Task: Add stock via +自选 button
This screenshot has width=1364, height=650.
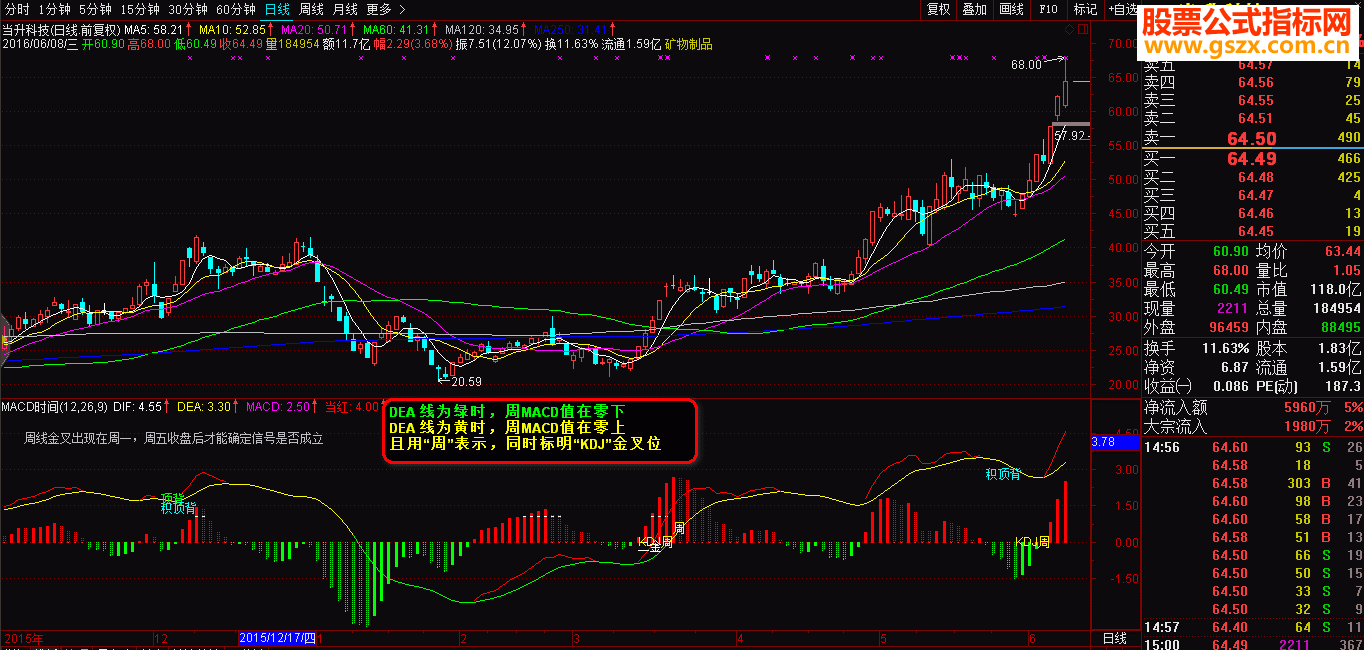Action: point(1122,9)
